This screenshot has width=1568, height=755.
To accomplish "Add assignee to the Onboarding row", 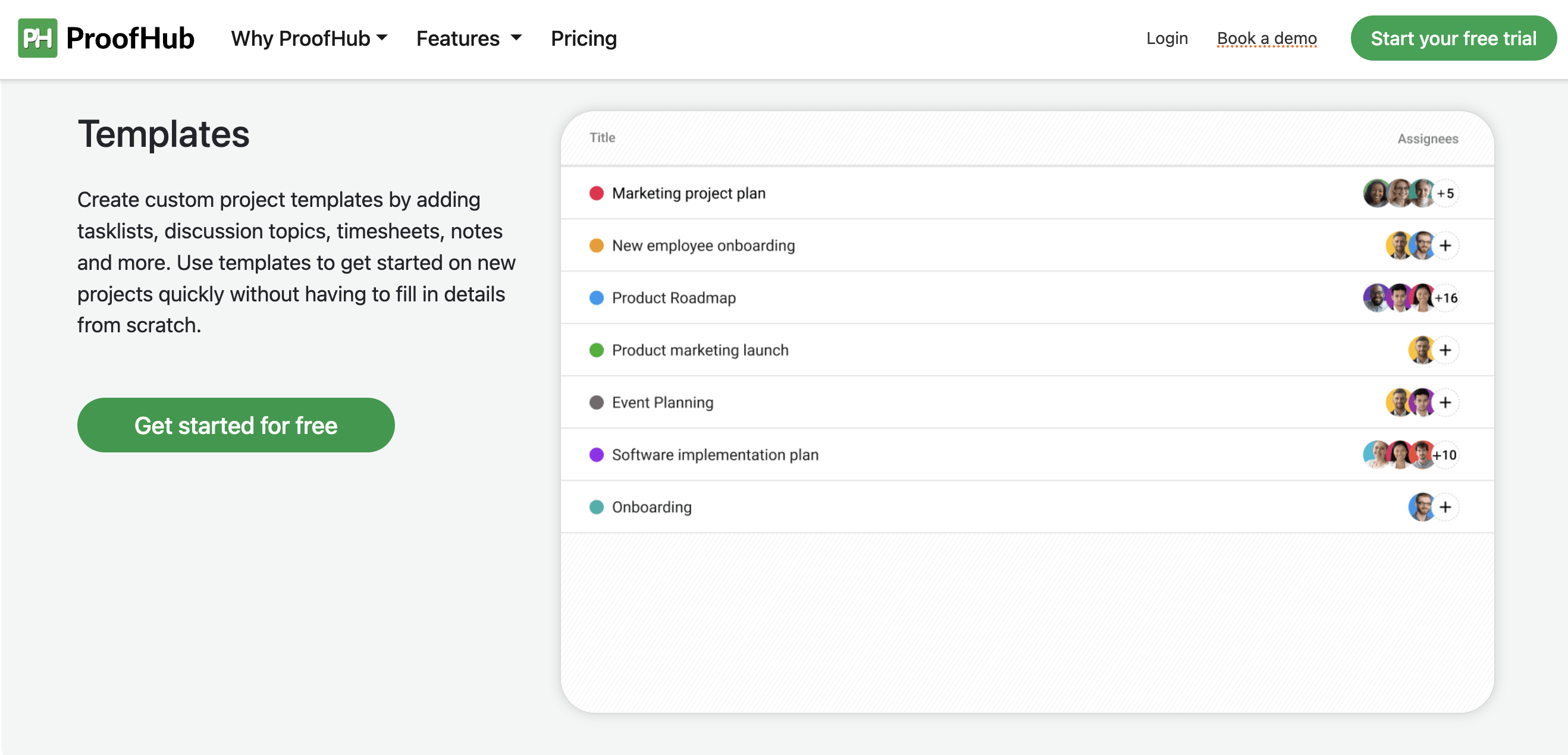I will (1445, 507).
